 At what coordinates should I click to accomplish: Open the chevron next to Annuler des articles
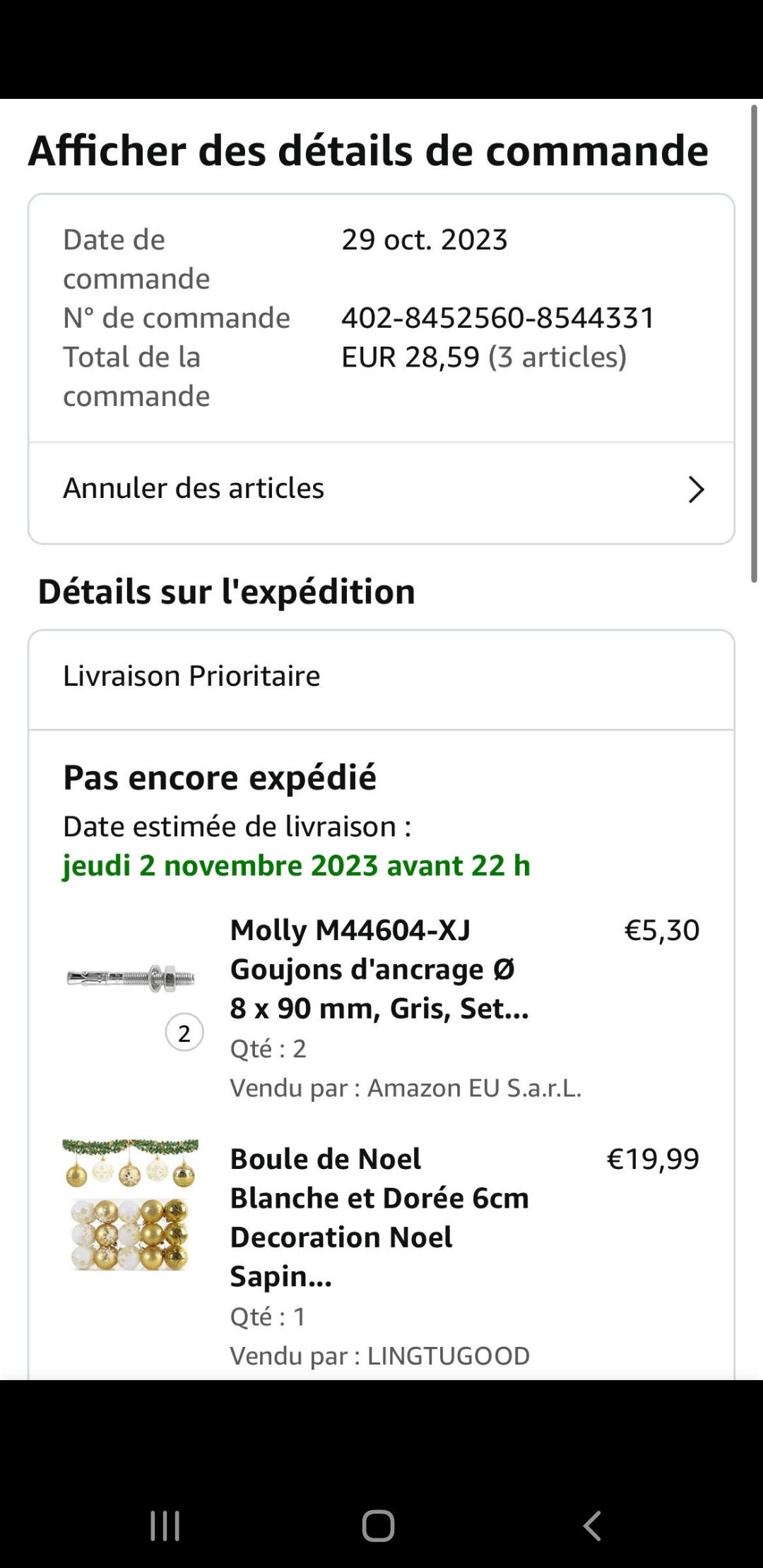coord(696,489)
